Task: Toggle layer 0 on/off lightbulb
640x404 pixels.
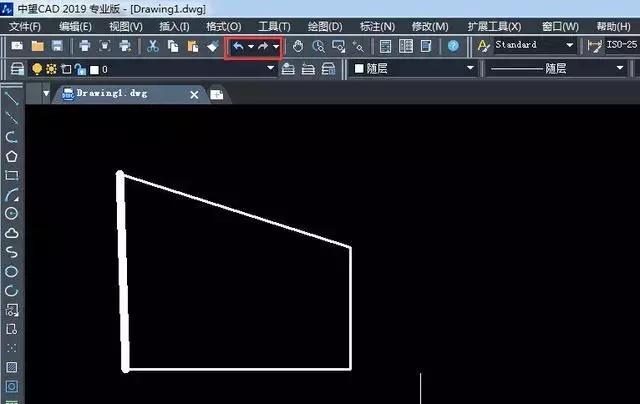Action: (37, 69)
